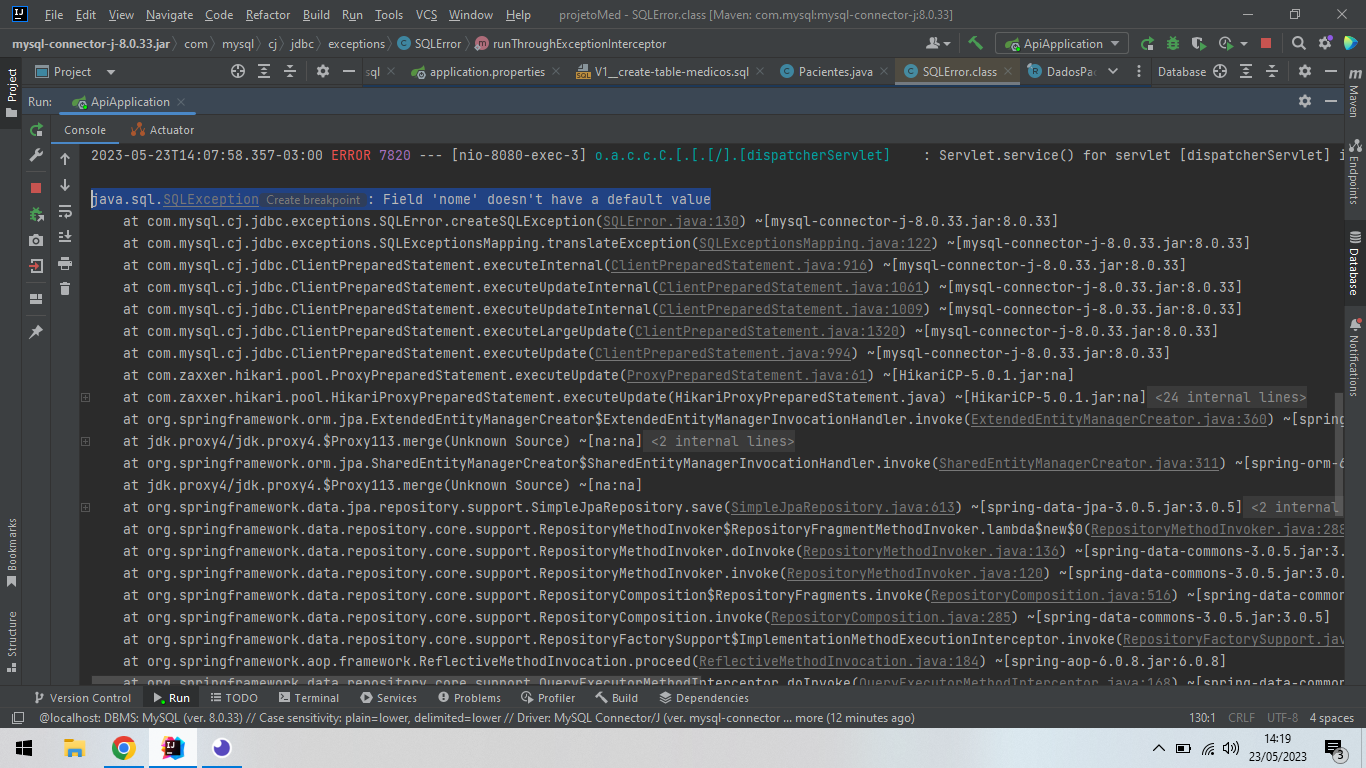Image resolution: width=1366 pixels, height=768 pixels.
Task: Click the console vertical scrollbar thumb
Action: tap(1337, 455)
